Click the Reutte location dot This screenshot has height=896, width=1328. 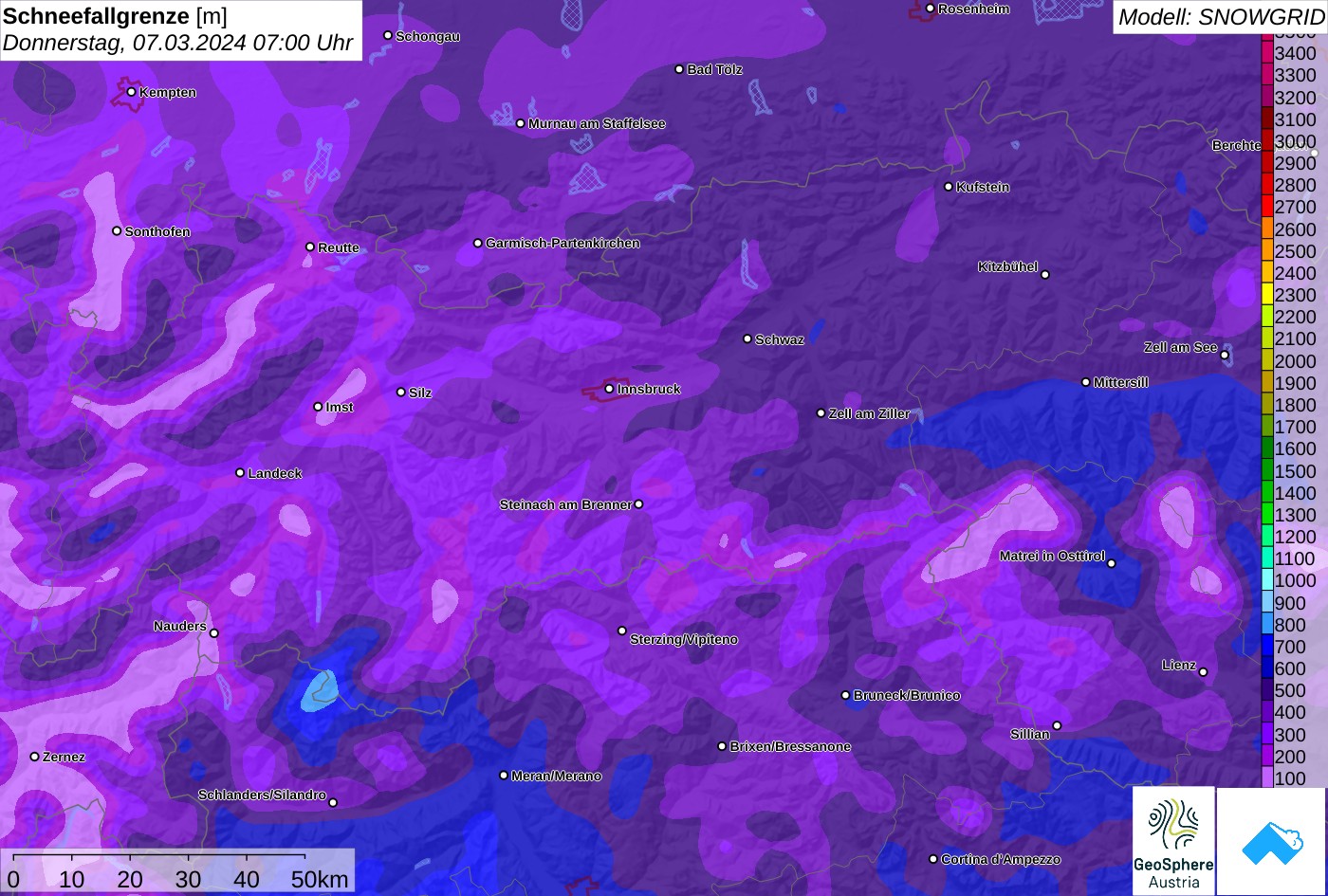[310, 247]
